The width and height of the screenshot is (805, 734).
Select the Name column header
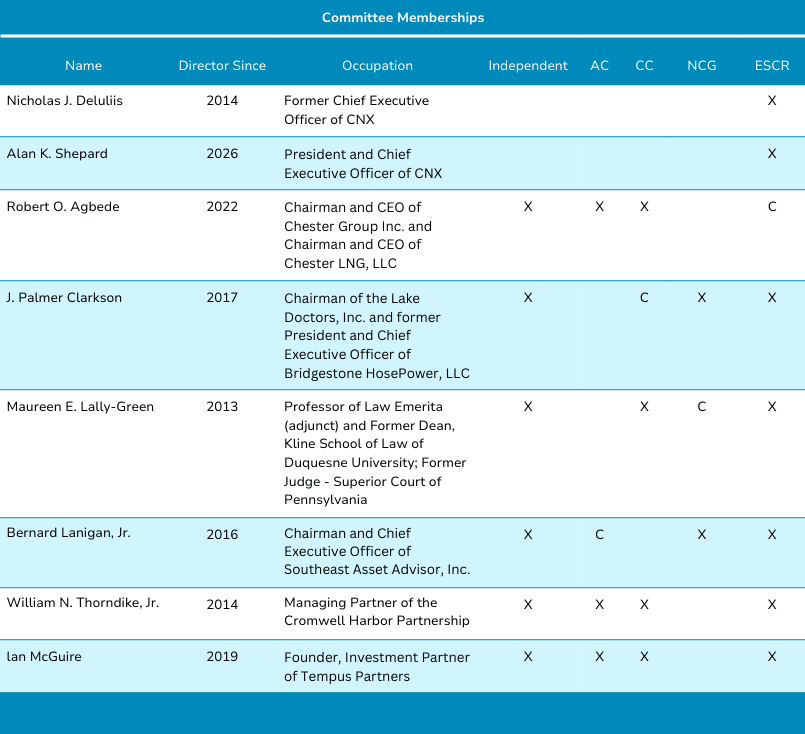pyautogui.click(x=83, y=66)
